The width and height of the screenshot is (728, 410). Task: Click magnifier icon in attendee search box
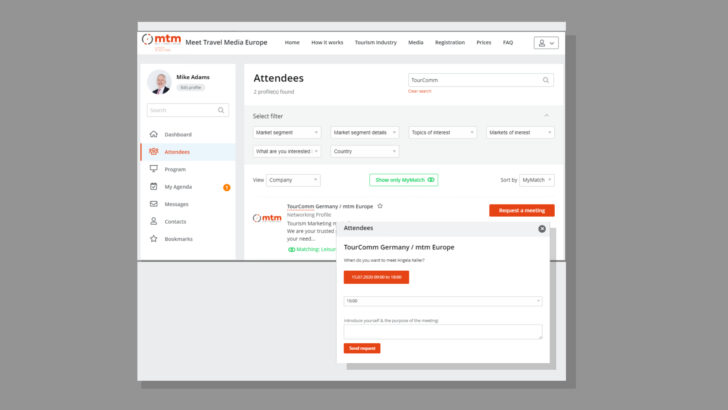546,80
